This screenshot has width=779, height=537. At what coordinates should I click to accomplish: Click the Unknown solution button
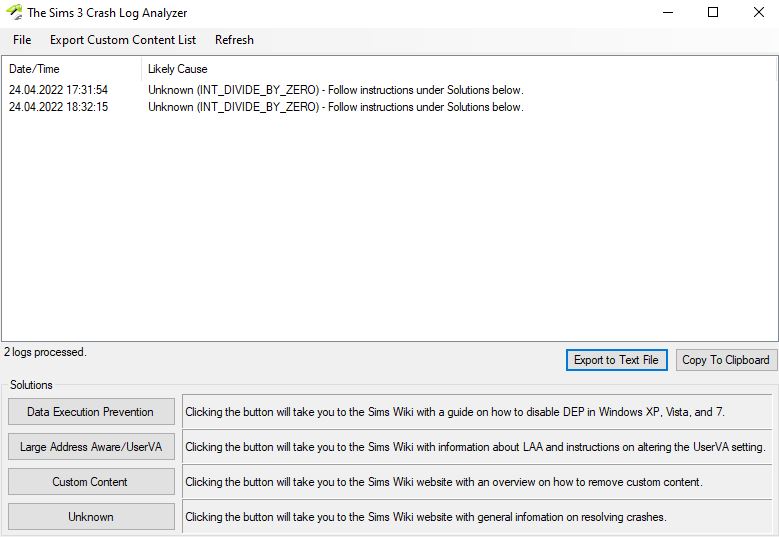click(x=91, y=517)
